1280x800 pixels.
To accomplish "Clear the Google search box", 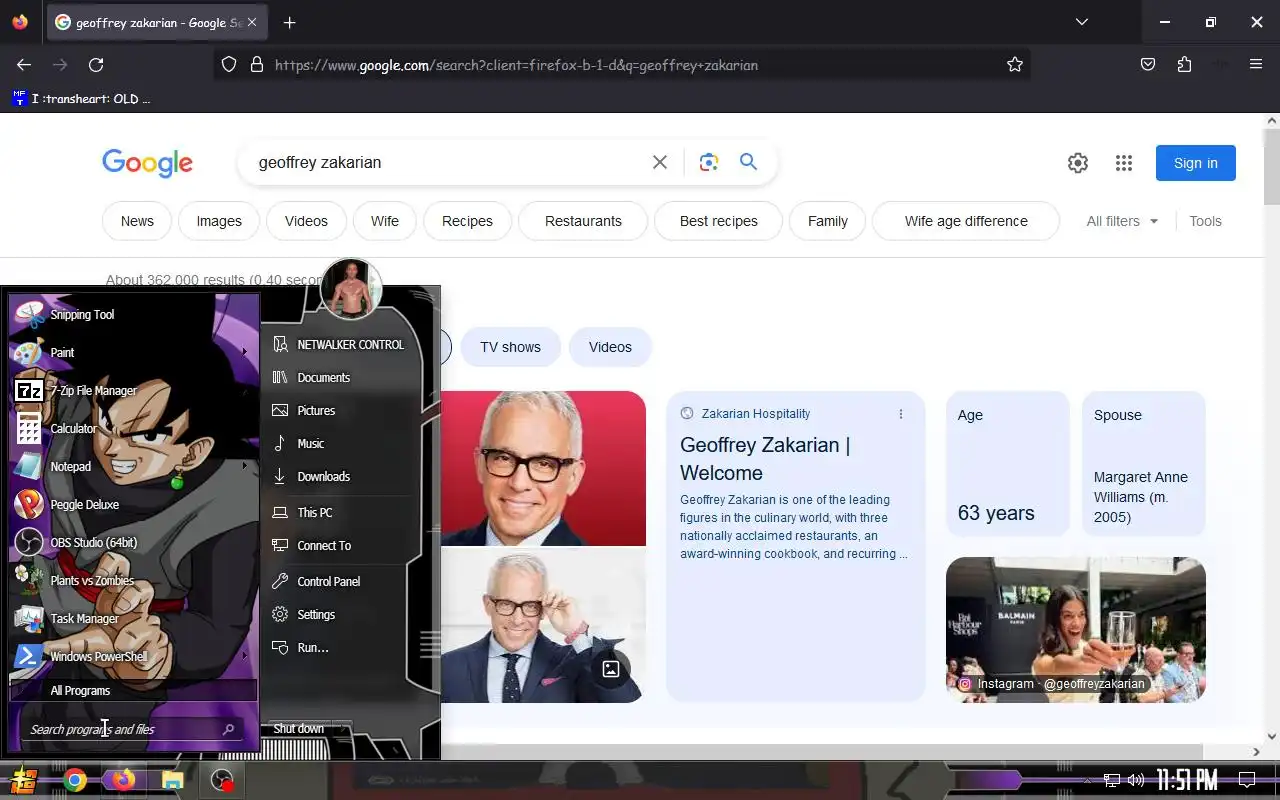I will [x=659, y=162].
